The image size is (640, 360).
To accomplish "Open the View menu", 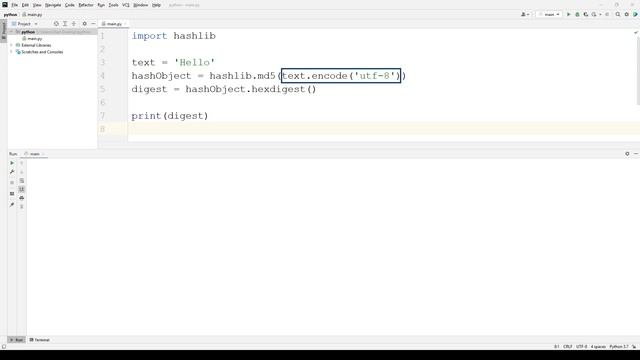I will tap(37, 5).
